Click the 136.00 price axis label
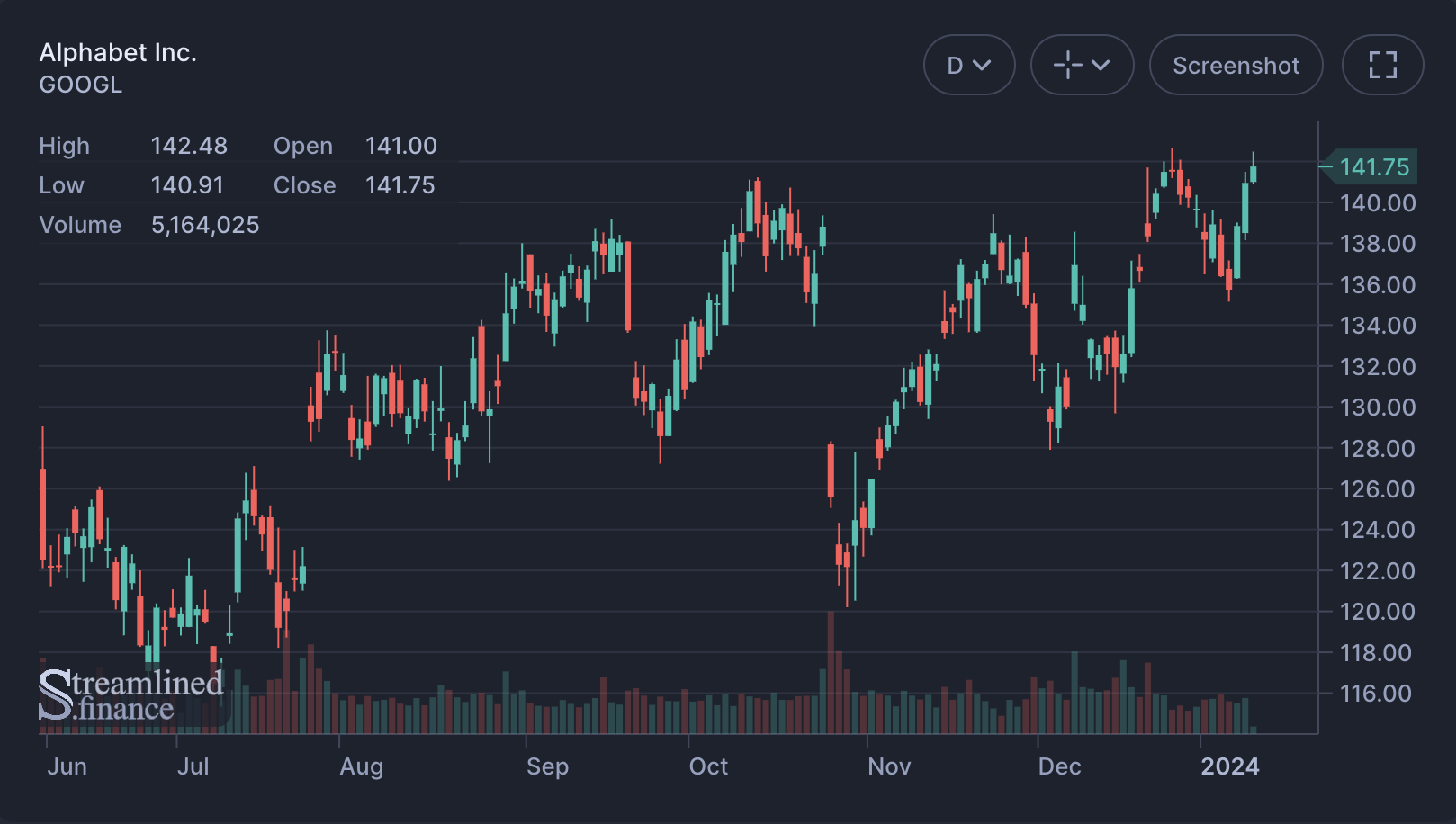Image resolution: width=1456 pixels, height=824 pixels. tap(1378, 285)
